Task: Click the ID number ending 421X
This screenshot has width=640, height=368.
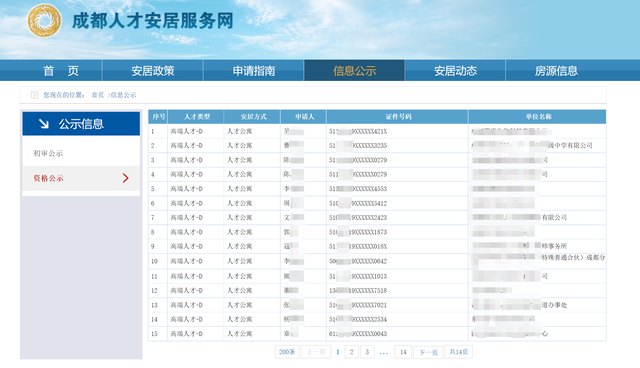Action: 358,131
